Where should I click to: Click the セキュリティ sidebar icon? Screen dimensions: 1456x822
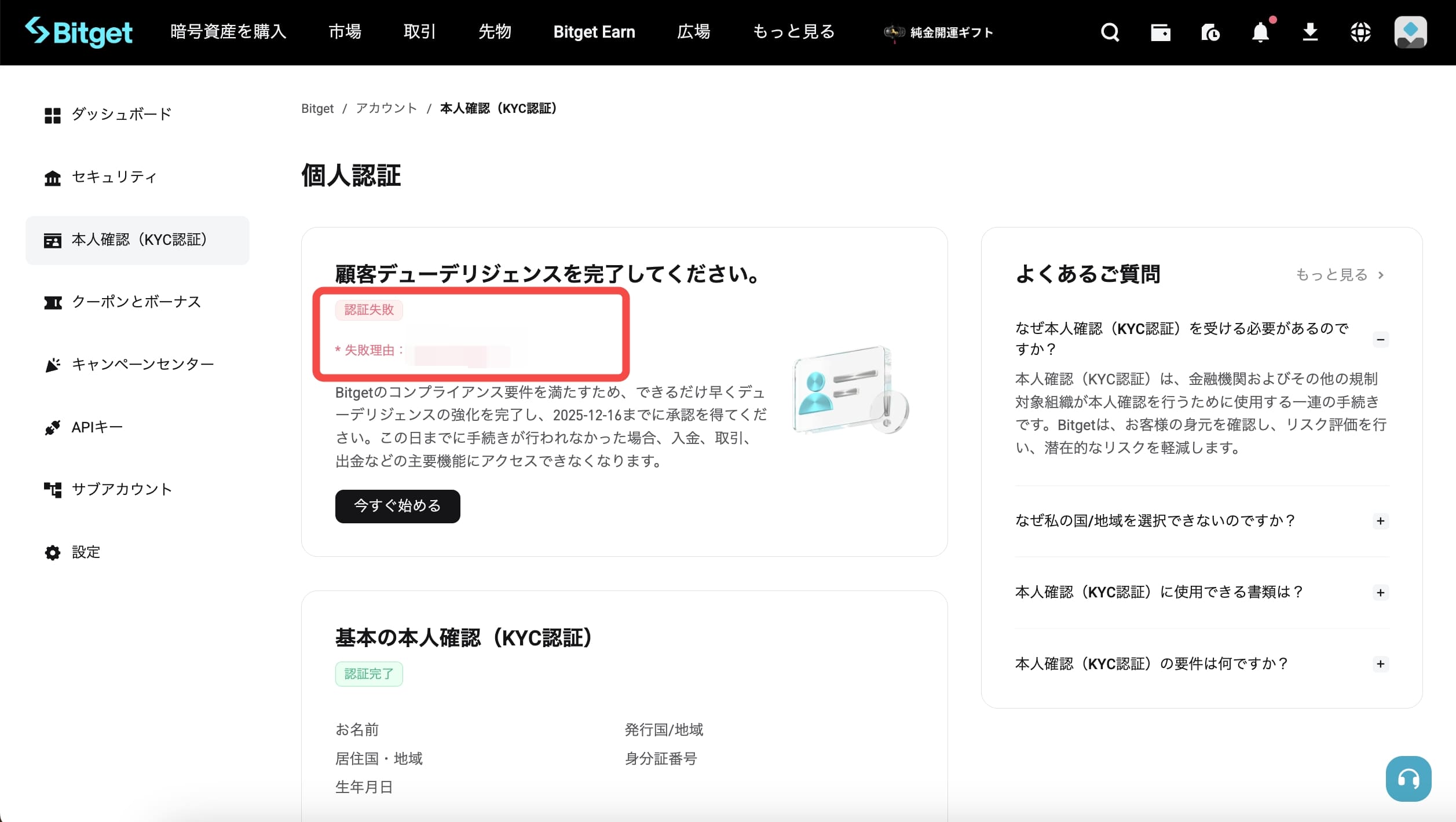pyautogui.click(x=52, y=177)
